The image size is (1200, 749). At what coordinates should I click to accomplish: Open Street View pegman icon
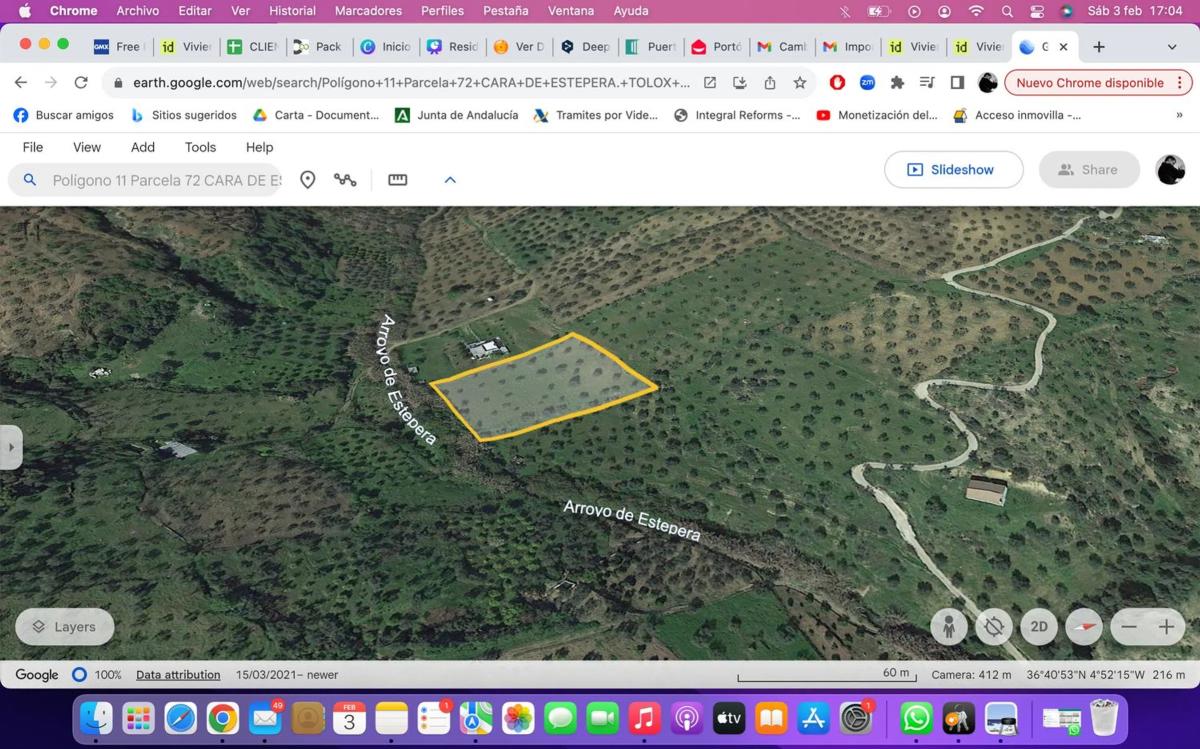[x=948, y=627]
